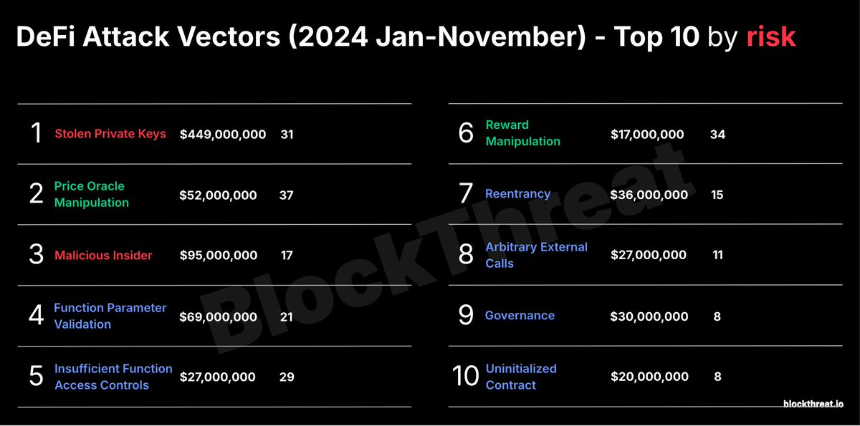Click the Governance label
Viewport: 860px width, 426px height.
pyautogui.click(x=519, y=316)
